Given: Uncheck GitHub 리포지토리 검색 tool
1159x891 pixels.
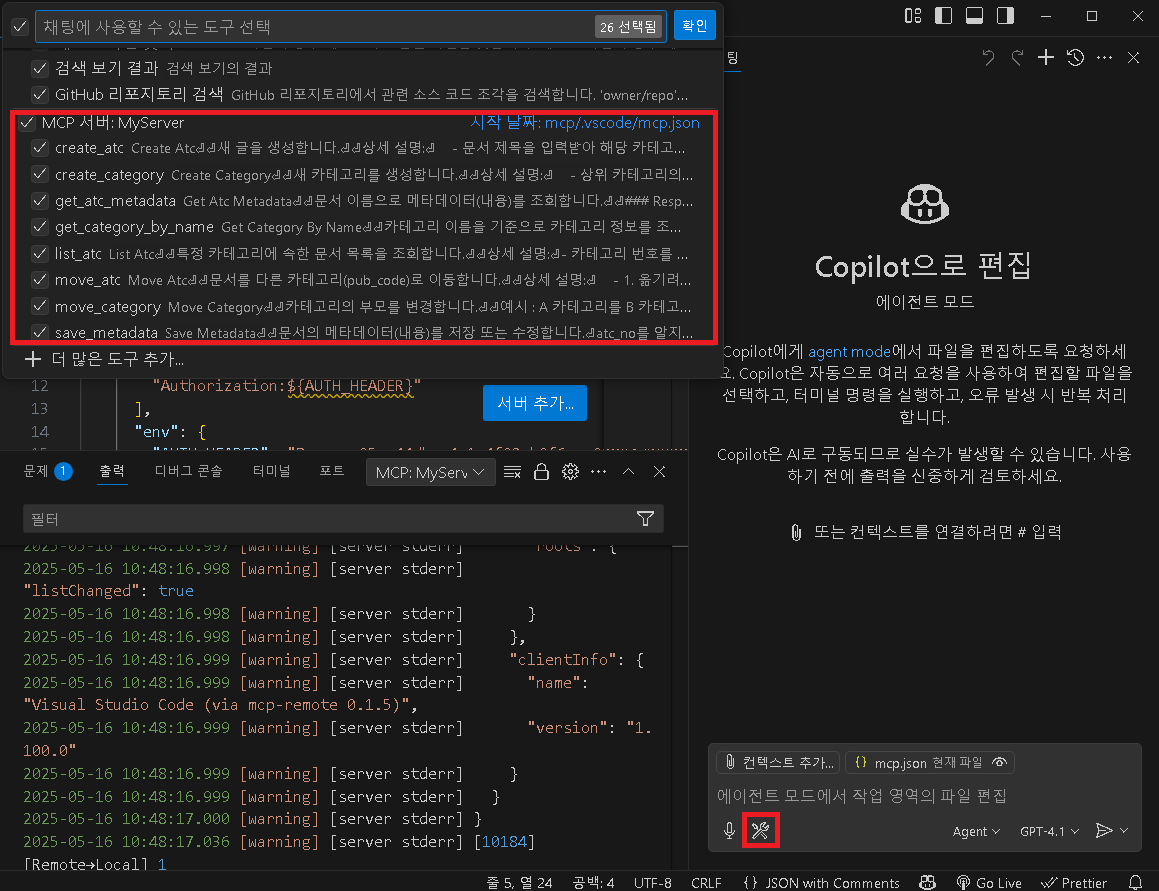Looking at the screenshot, I should [x=40, y=95].
